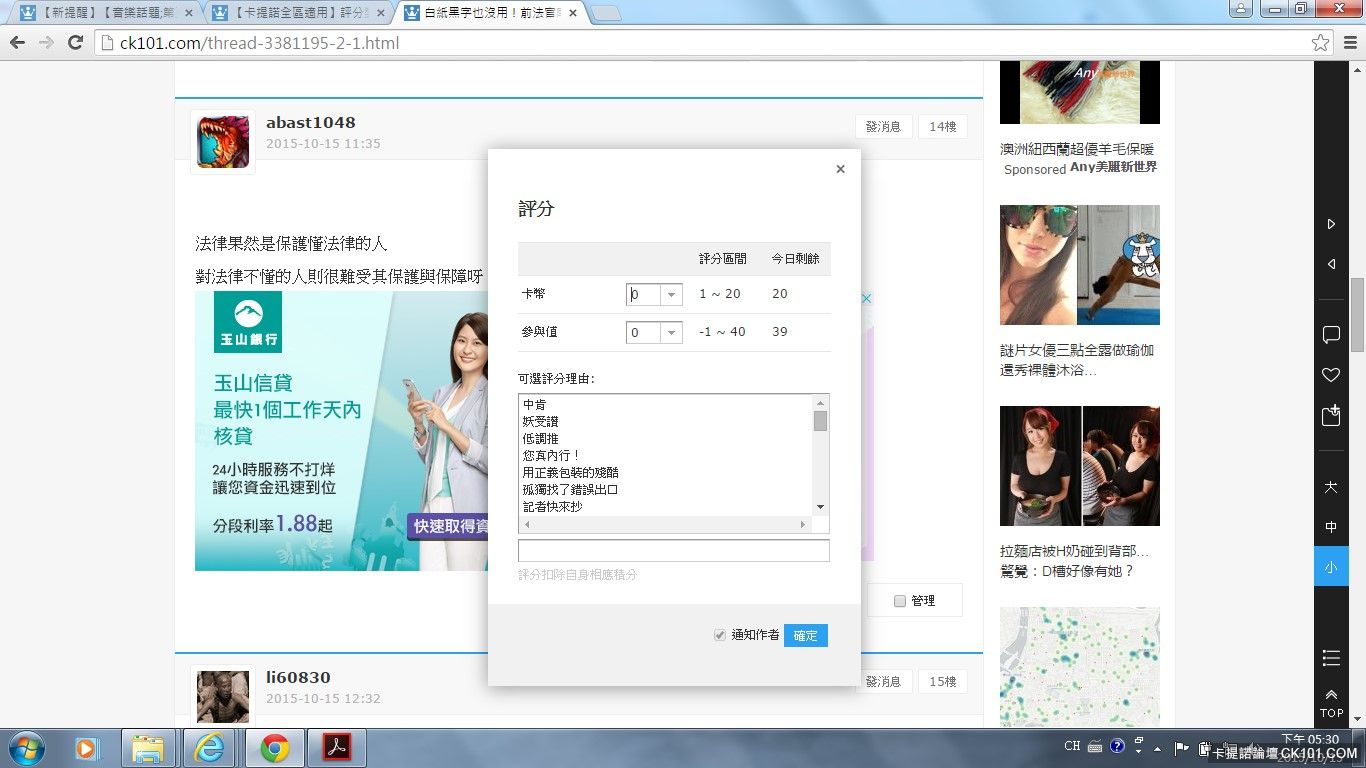The image size is (1366, 768).
Task: Click the page vertical scrollbar thumb
Action: (x=1357, y=315)
